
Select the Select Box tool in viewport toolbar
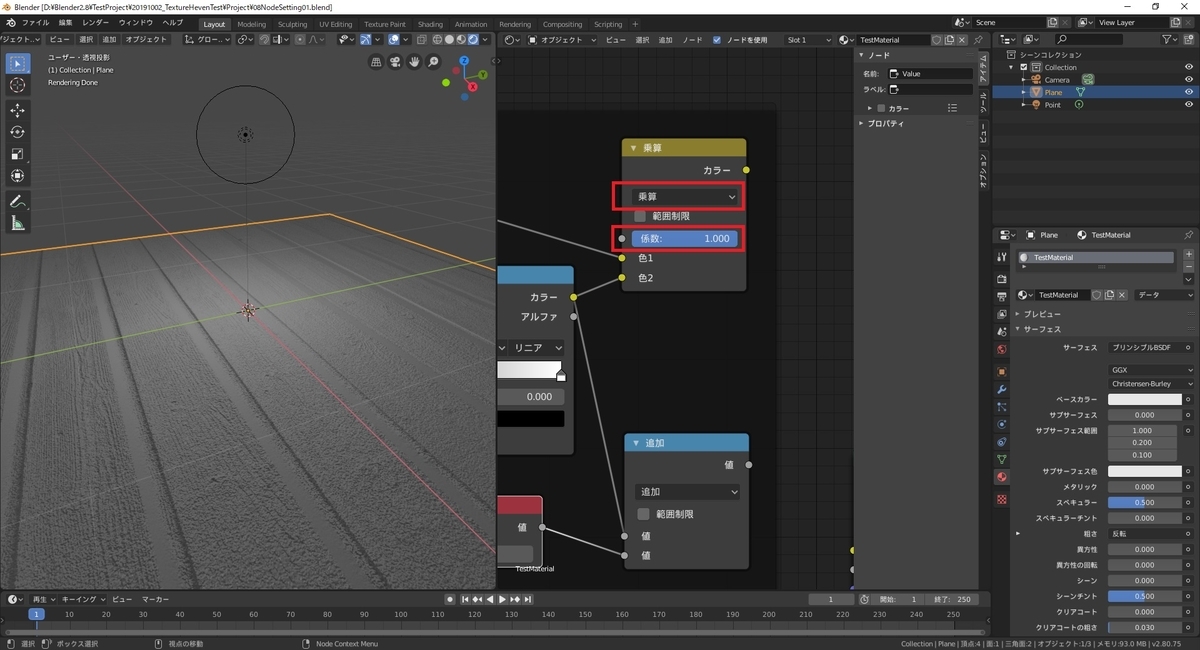point(17,63)
